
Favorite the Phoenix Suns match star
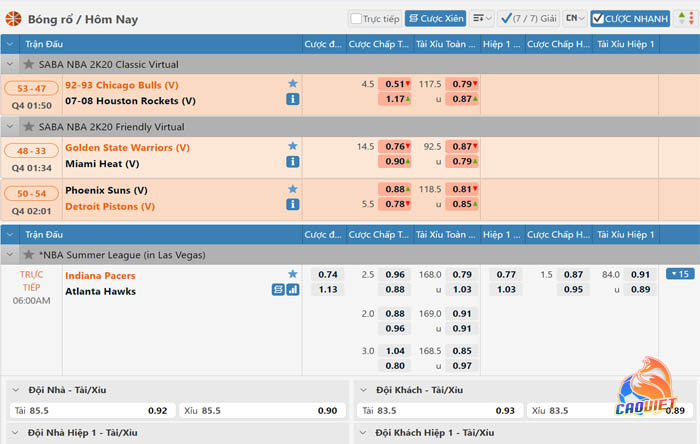coord(292,189)
